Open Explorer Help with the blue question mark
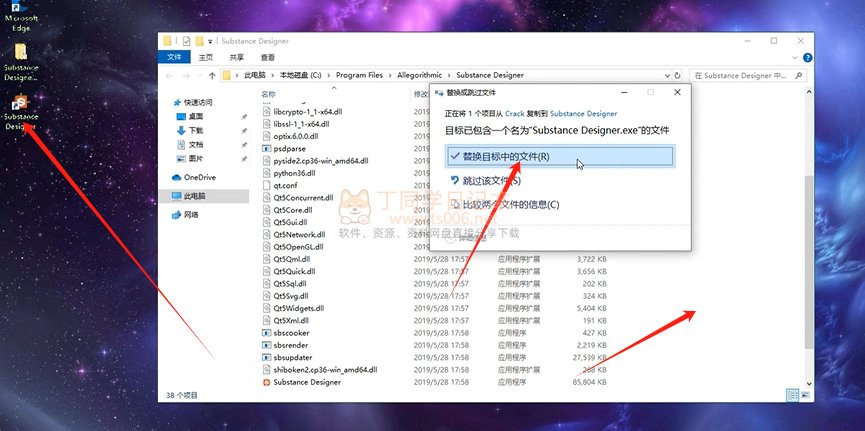 pos(807,57)
